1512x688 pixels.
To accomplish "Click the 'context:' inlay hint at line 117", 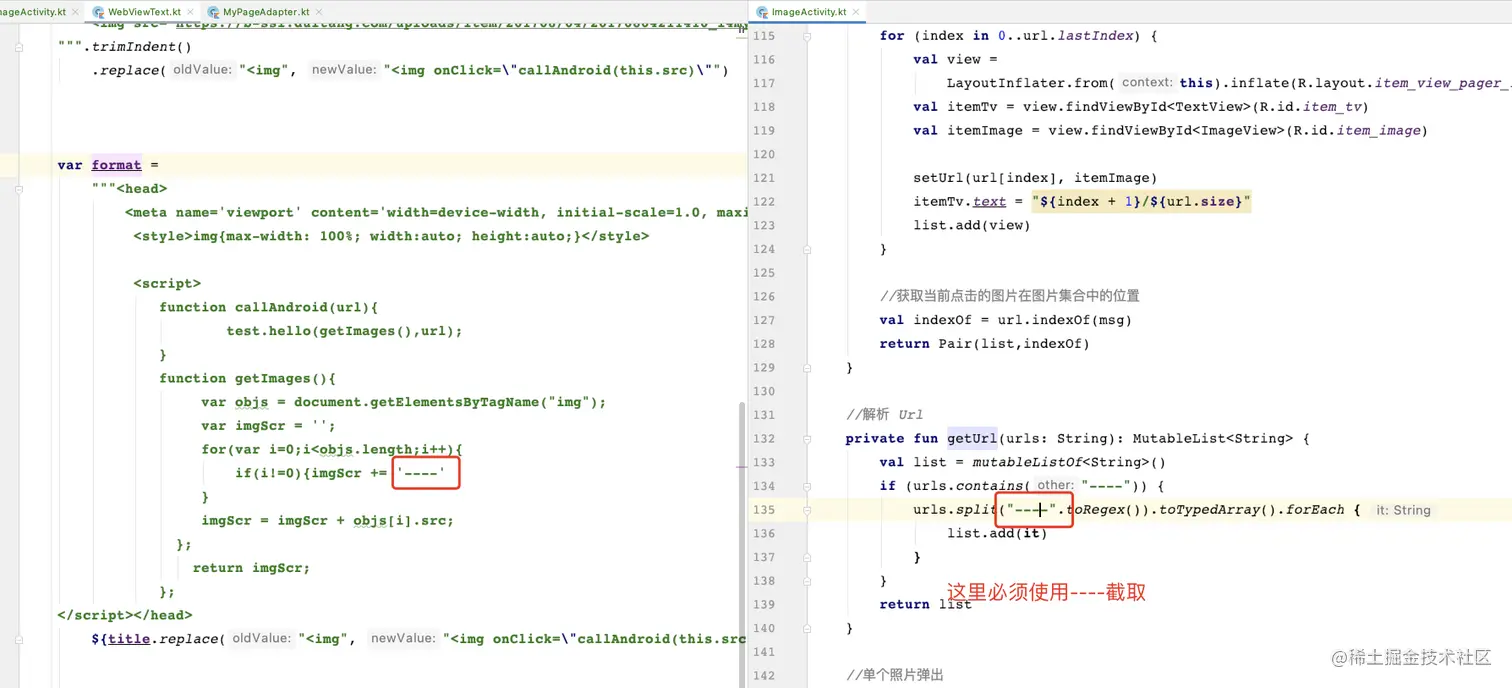I will coord(1147,83).
